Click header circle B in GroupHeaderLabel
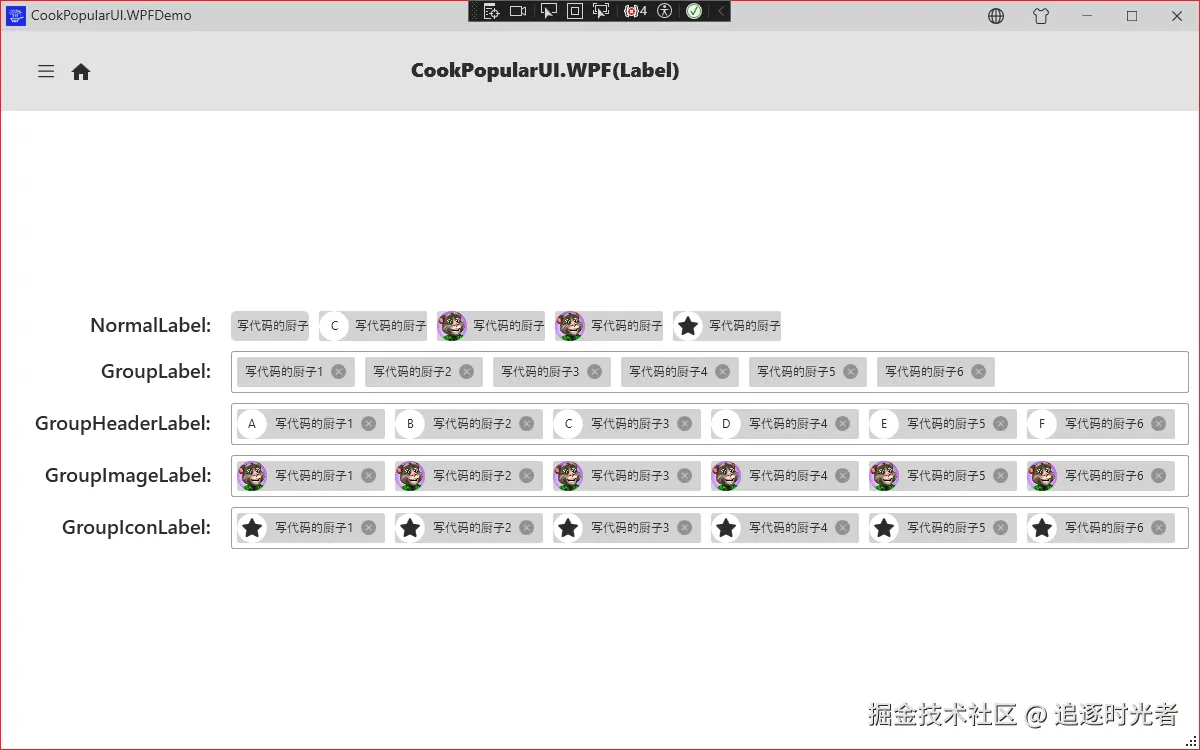The height and width of the screenshot is (750, 1200). click(410, 424)
